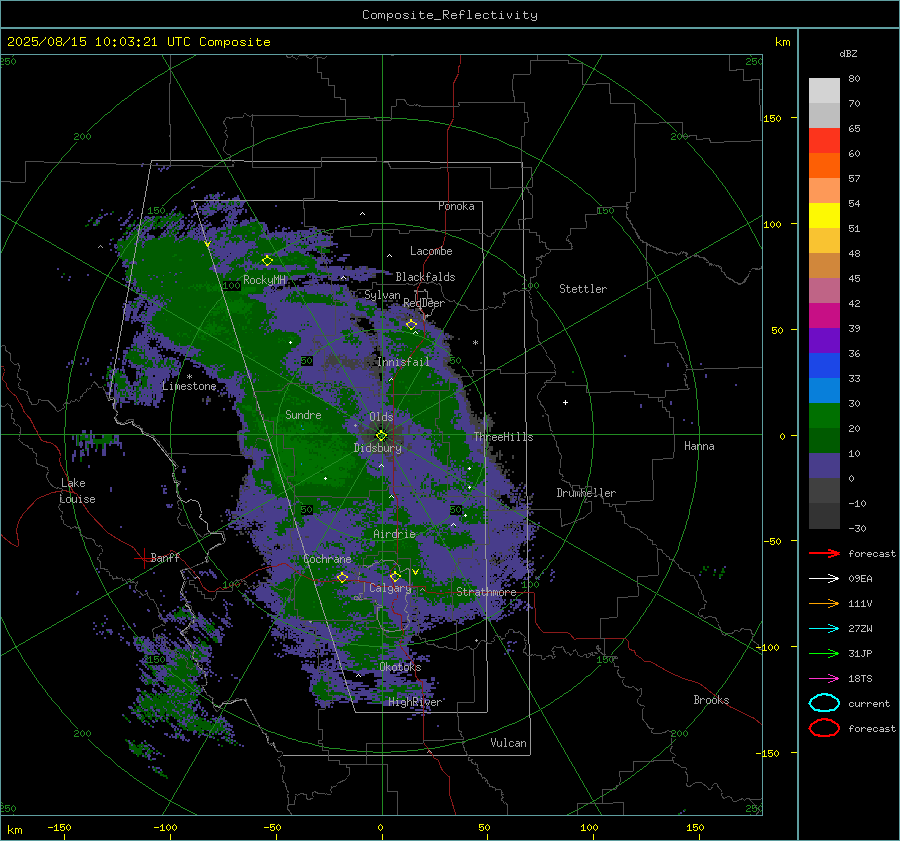900x841 pixels.
Task: Select the red 60-65 dBZ swatch
Action: pyautogui.click(x=824, y=140)
